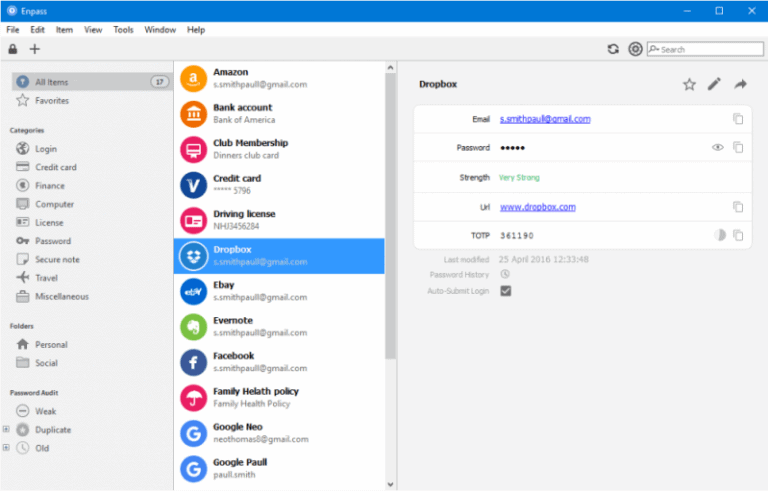Open the Item menu
Image resolution: width=768 pixels, height=491 pixels.
click(x=64, y=30)
